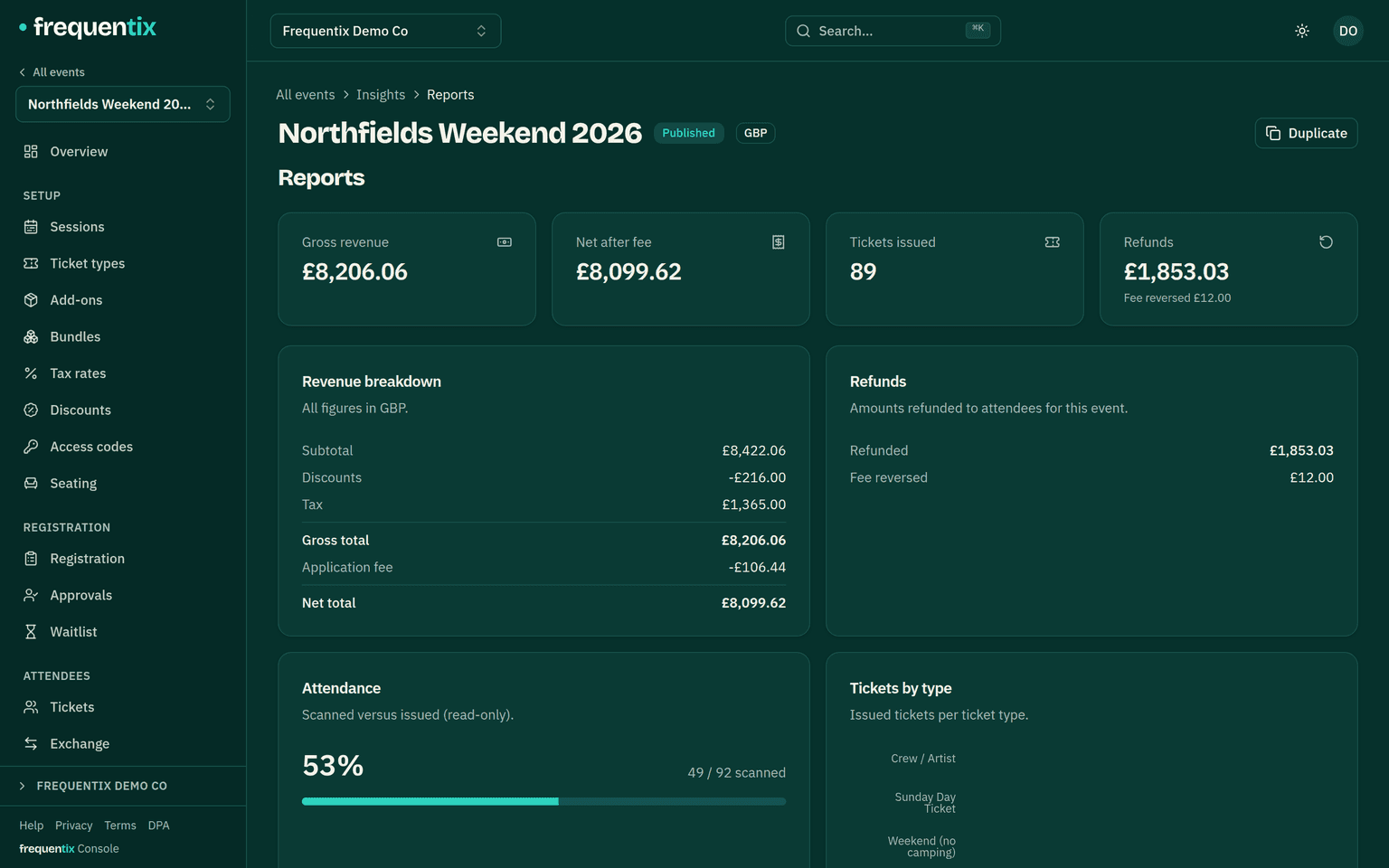Click the 53% attendance figure
The image size is (1389, 868).
[333, 766]
